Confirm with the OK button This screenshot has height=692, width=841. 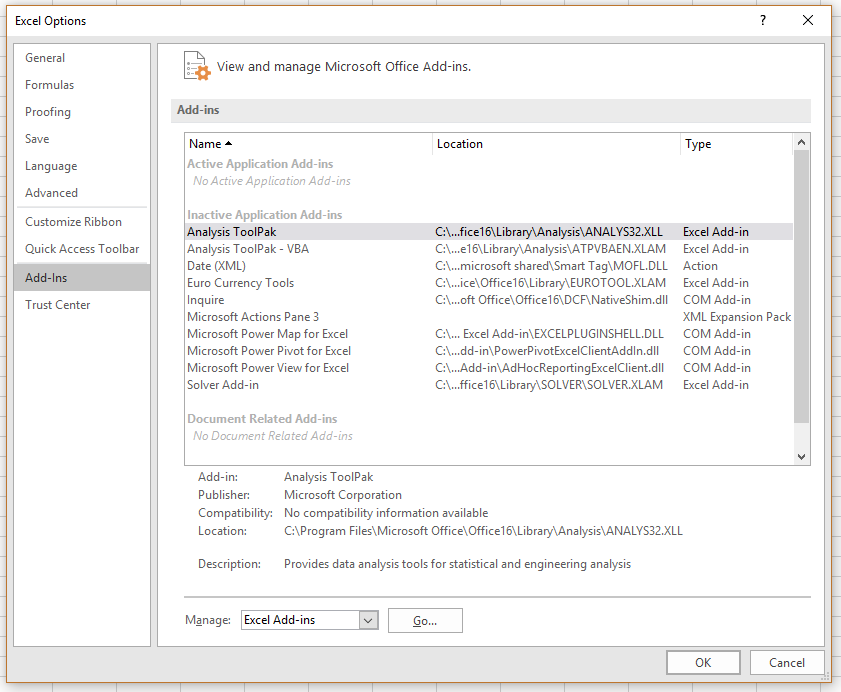pos(703,662)
